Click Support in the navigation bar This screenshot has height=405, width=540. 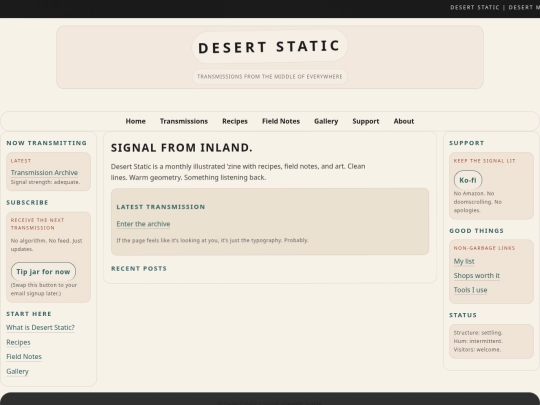366,121
